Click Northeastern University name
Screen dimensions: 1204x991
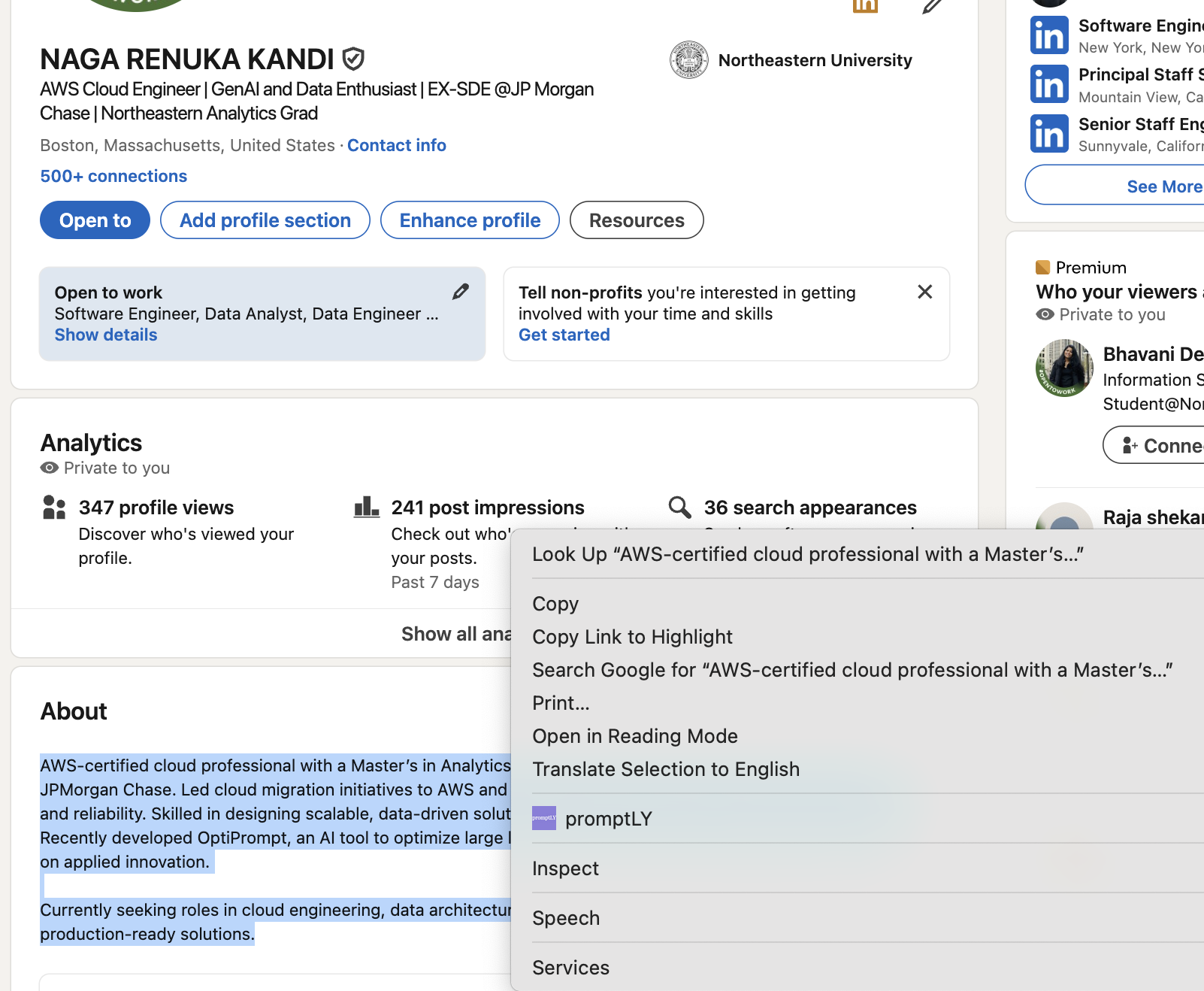click(815, 60)
